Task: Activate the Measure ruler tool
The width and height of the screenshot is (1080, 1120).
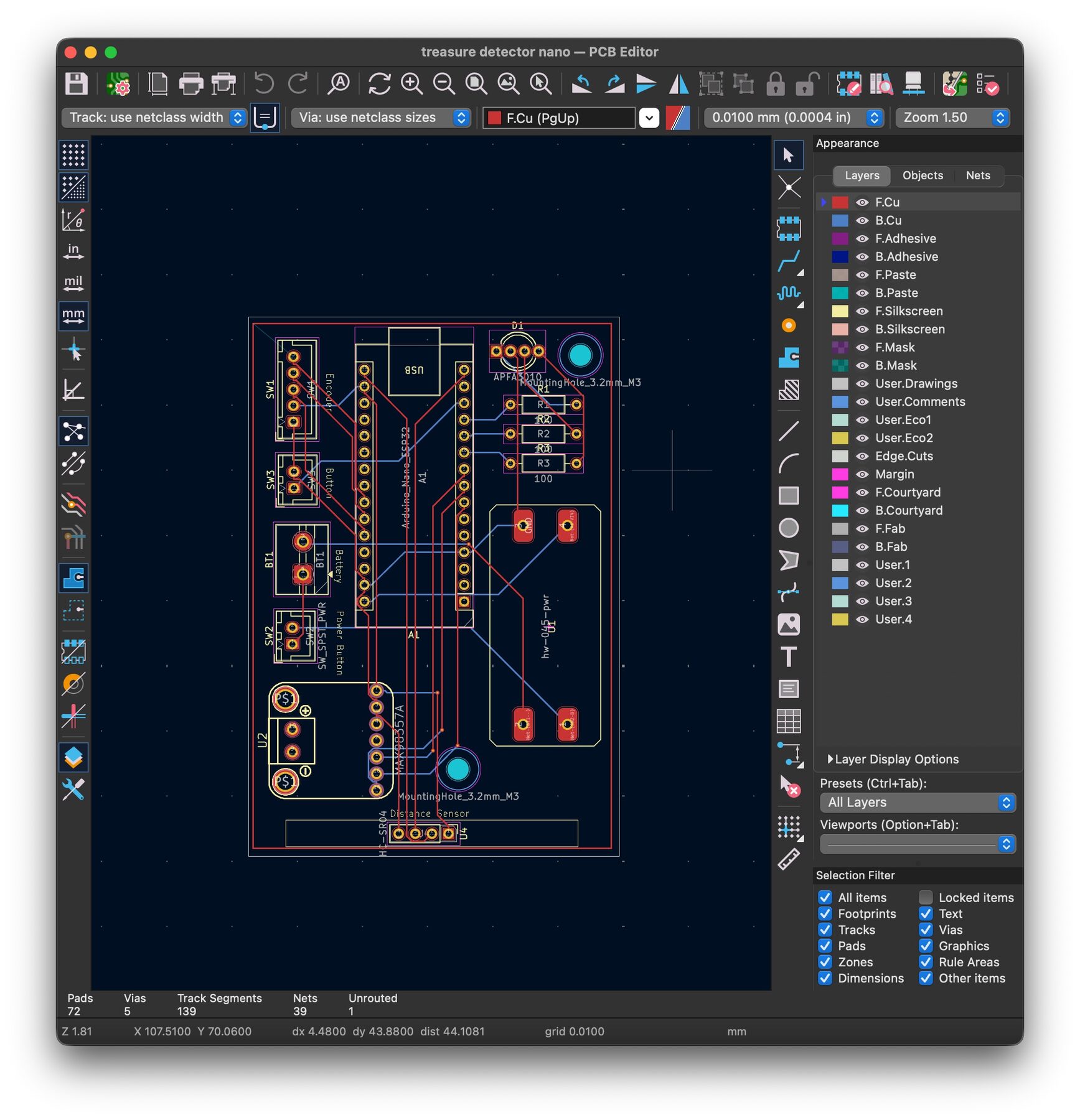Action: click(789, 859)
